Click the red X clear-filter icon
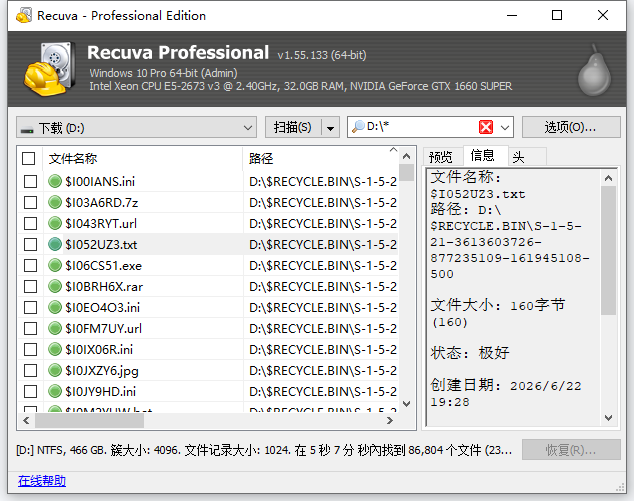Image resolution: width=634 pixels, height=501 pixels. tap(486, 127)
